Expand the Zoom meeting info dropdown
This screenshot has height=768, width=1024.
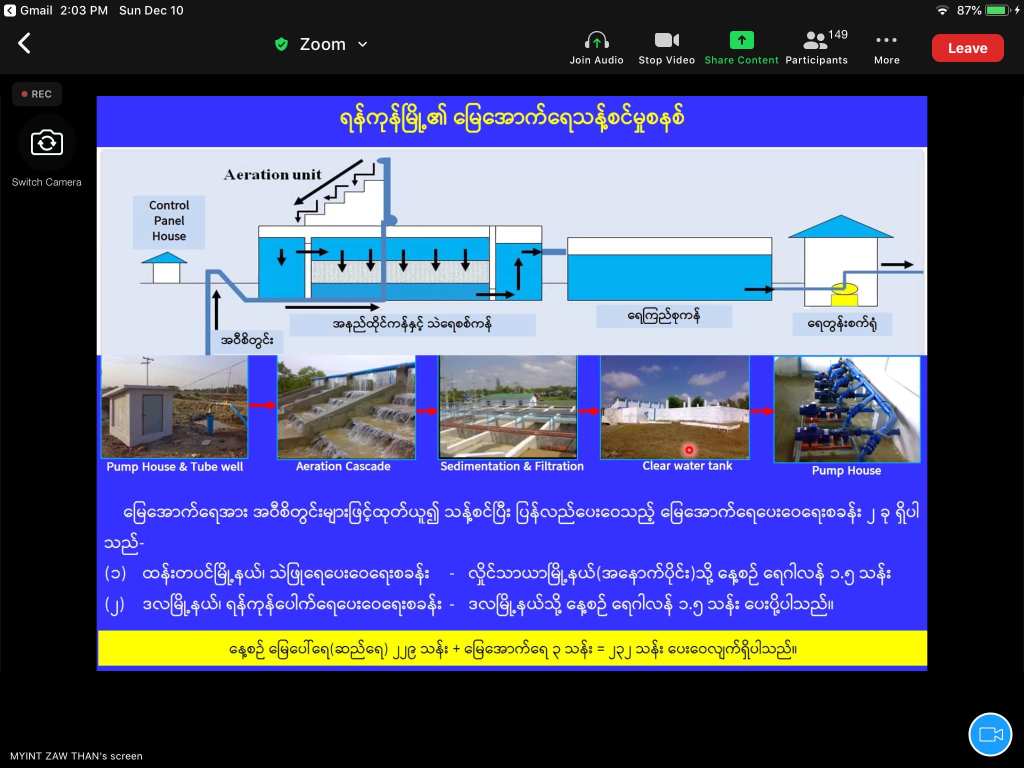pyautogui.click(x=362, y=44)
